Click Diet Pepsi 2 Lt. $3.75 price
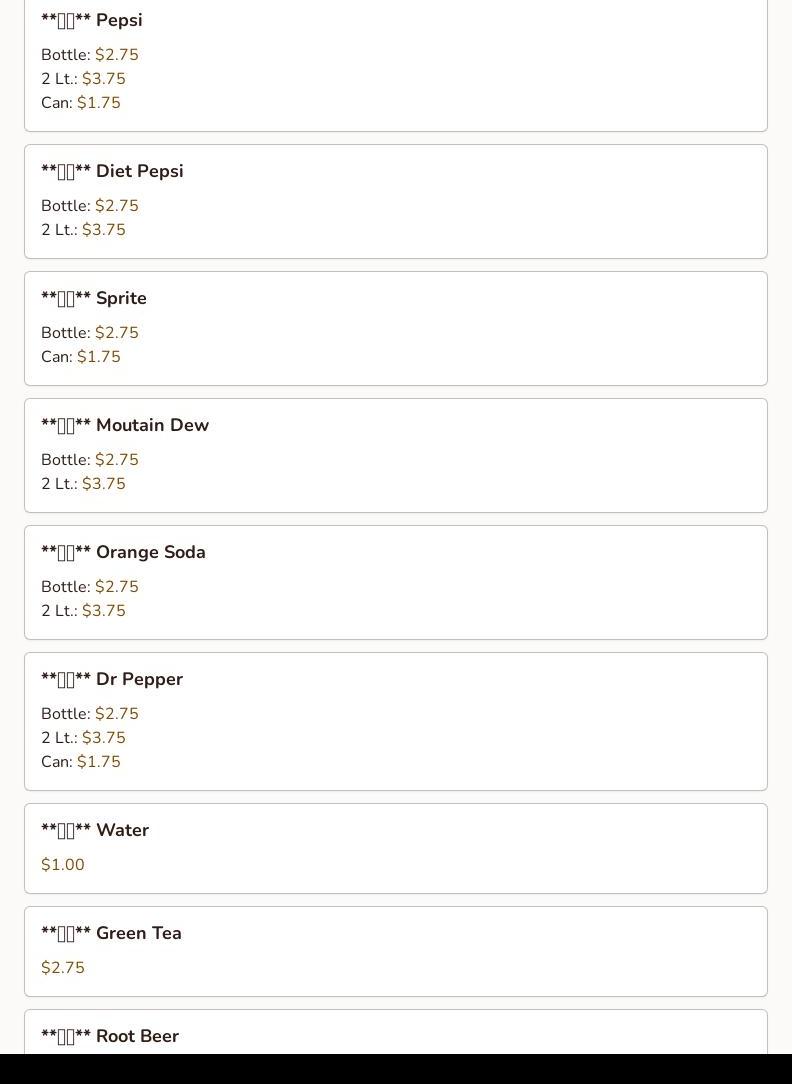This screenshot has height=1084, width=792. point(104,230)
